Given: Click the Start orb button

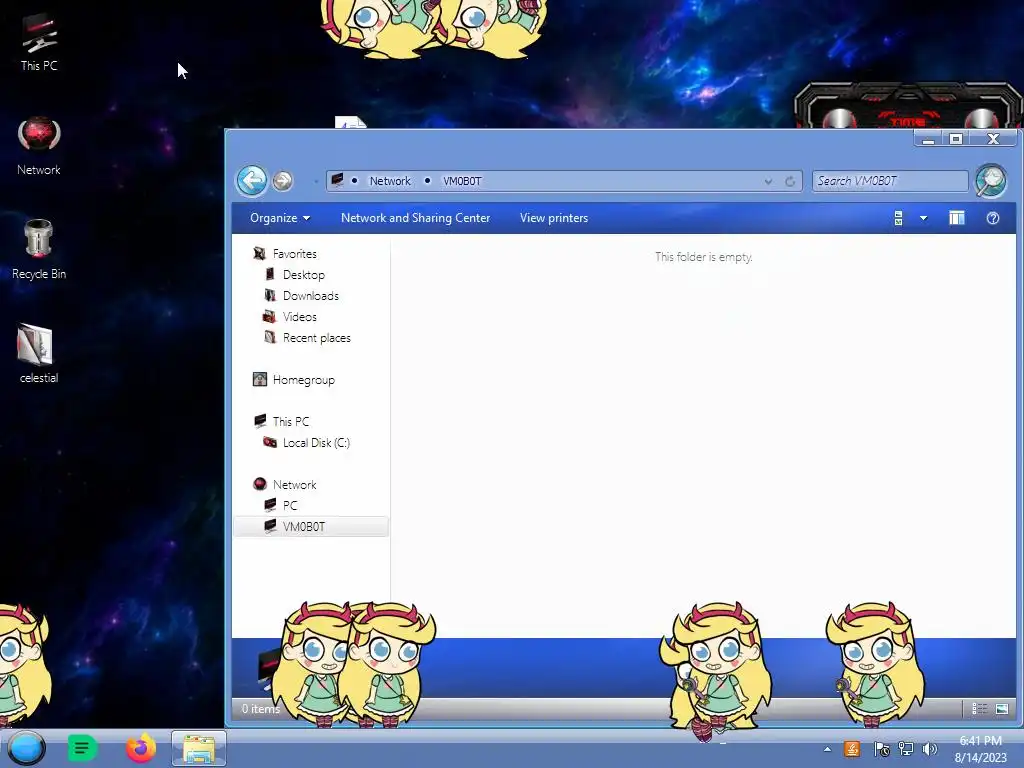Looking at the screenshot, I should [x=27, y=748].
